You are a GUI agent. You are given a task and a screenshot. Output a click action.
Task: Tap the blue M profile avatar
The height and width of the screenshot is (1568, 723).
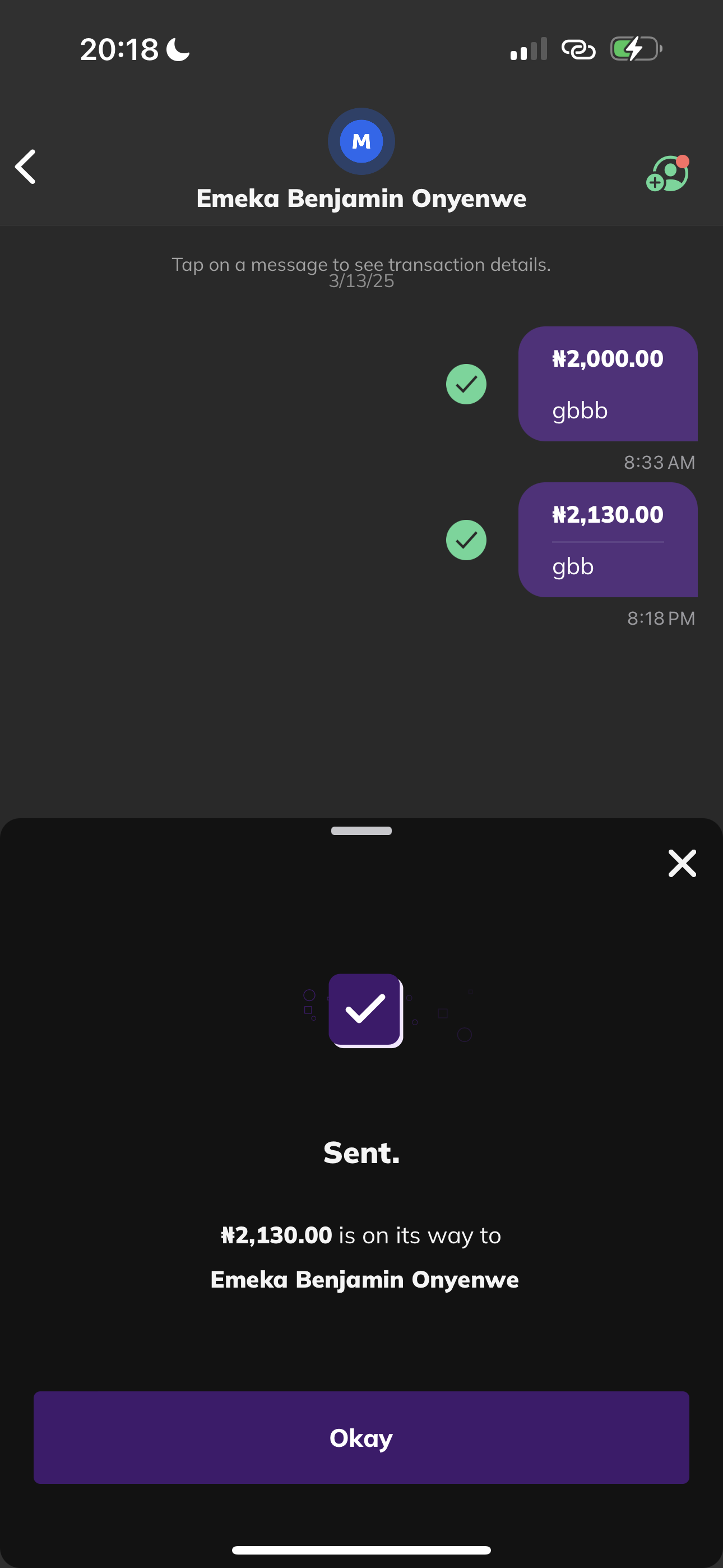point(361,141)
